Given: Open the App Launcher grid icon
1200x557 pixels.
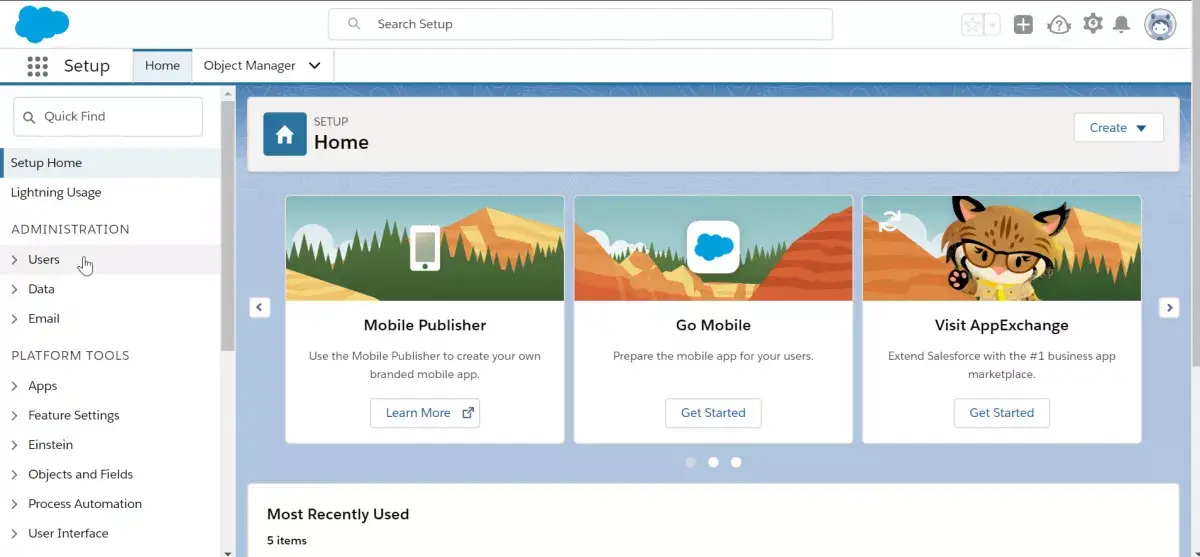Looking at the screenshot, I should pos(38,66).
